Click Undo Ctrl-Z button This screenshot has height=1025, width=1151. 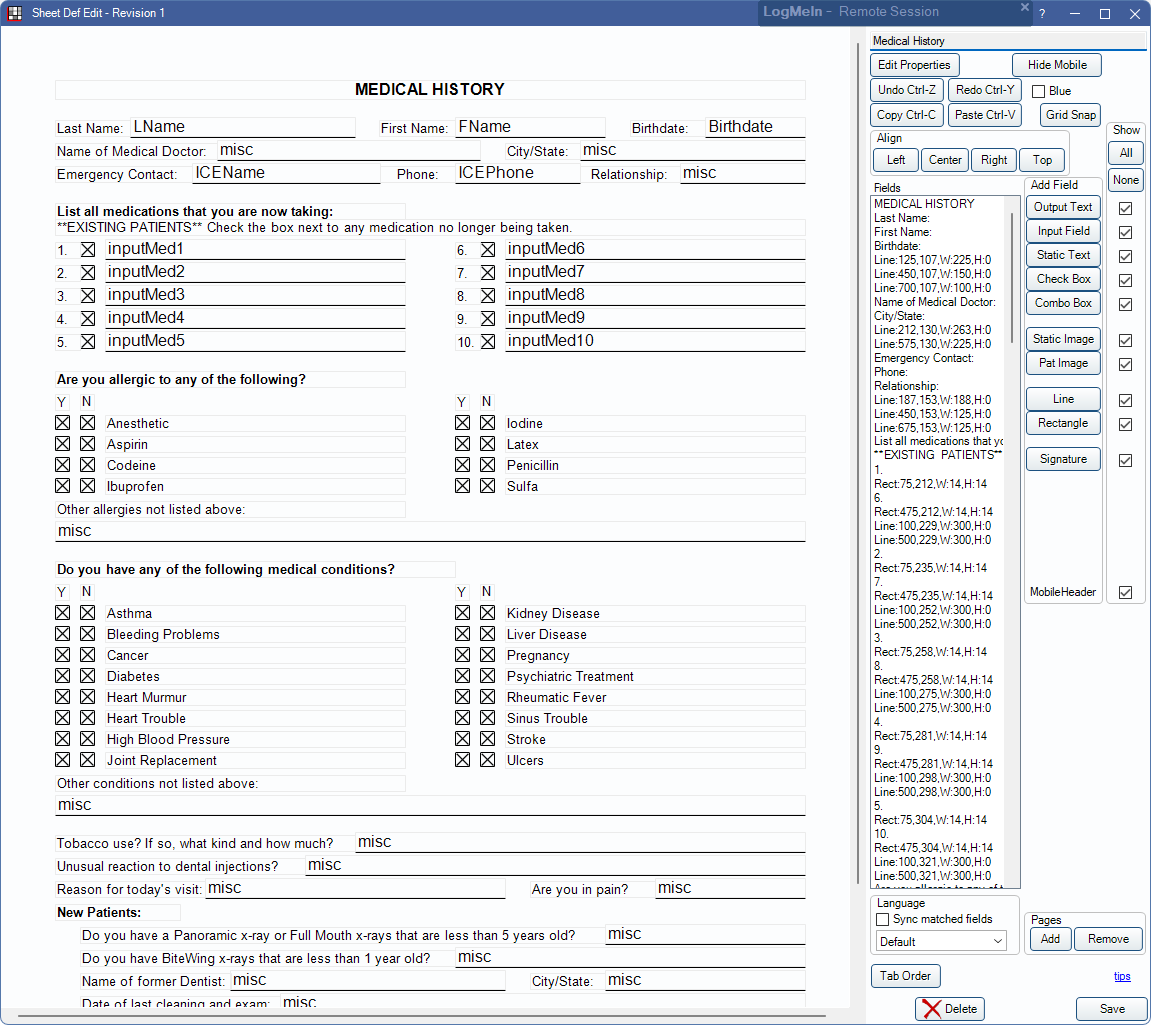pos(906,90)
